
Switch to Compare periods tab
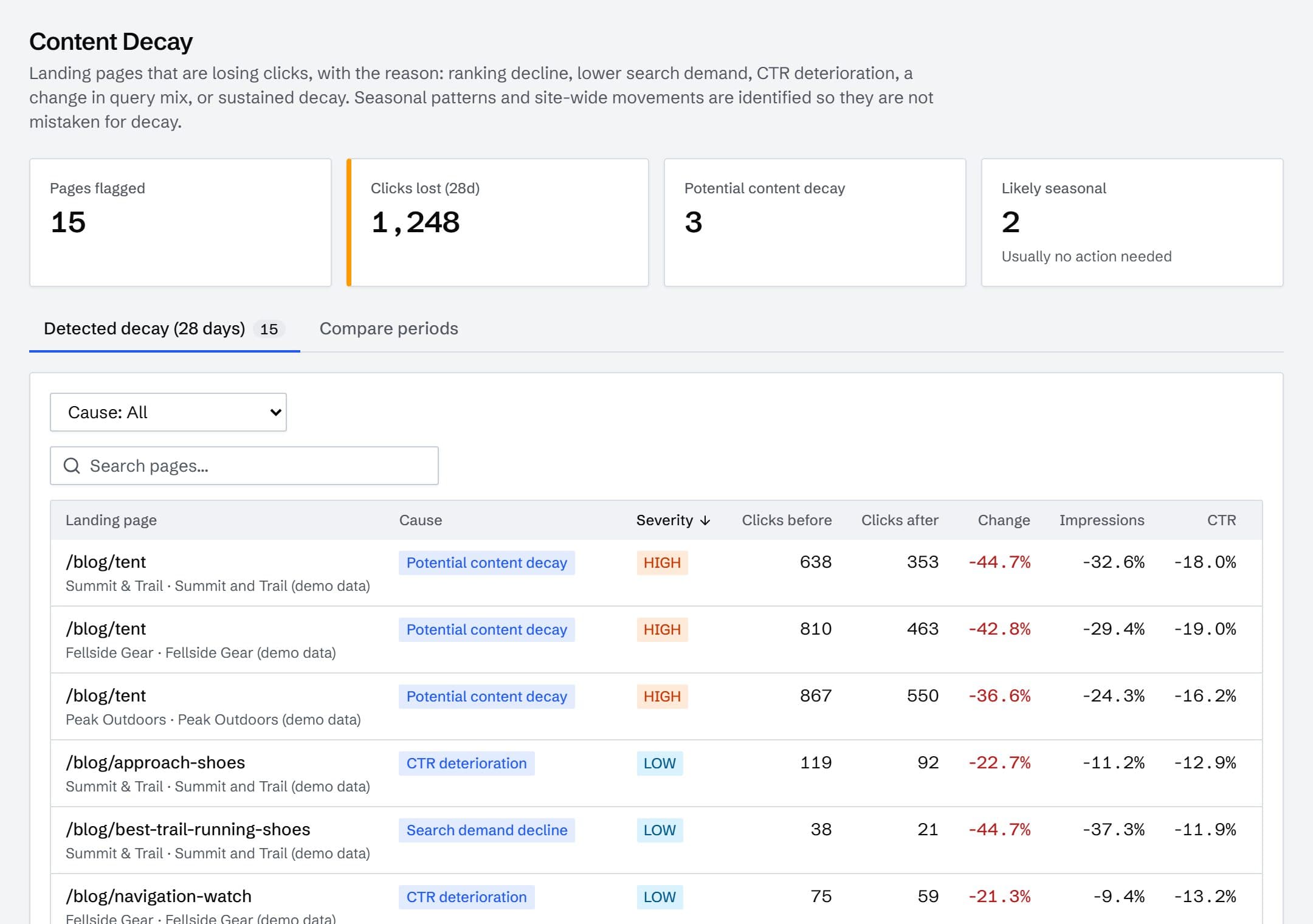(x=388, y=328)
